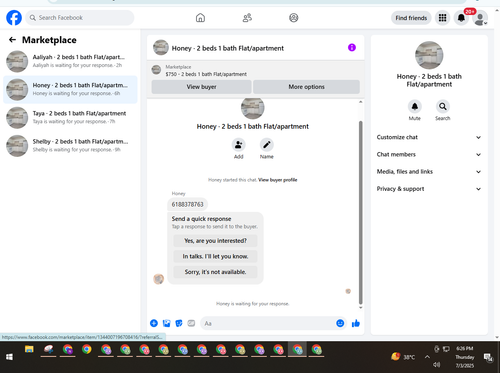Screen dimensions: 500x373
Task: Mute the conversation with bell icon
Action: coord(415,106)
